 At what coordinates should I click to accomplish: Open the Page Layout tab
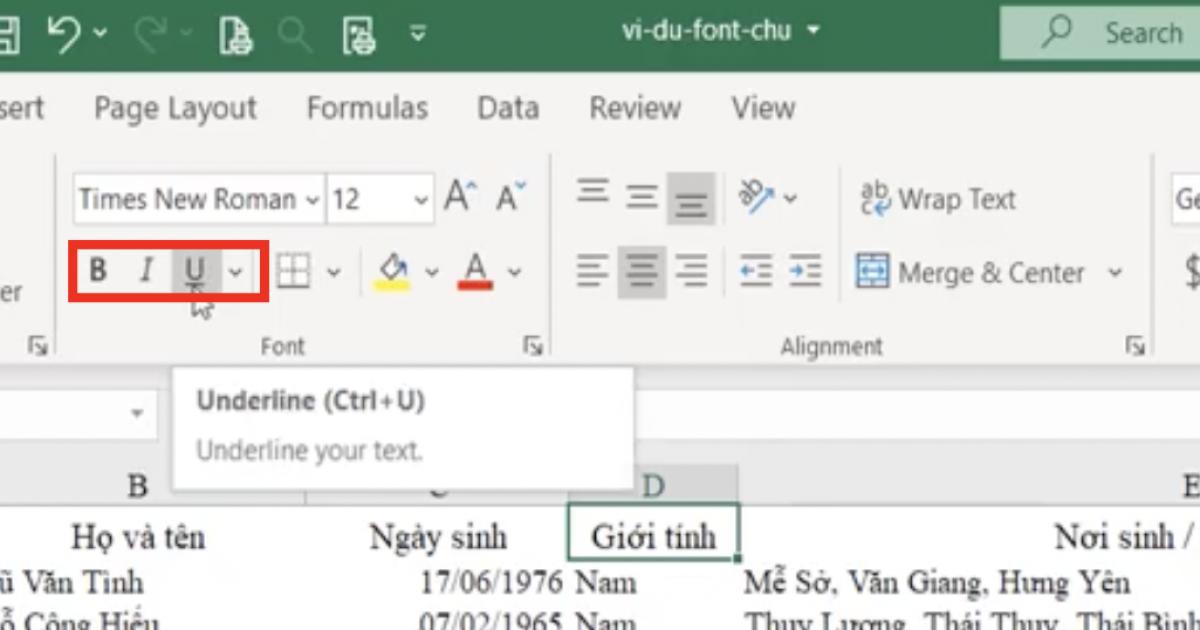[x=175, y=108]
